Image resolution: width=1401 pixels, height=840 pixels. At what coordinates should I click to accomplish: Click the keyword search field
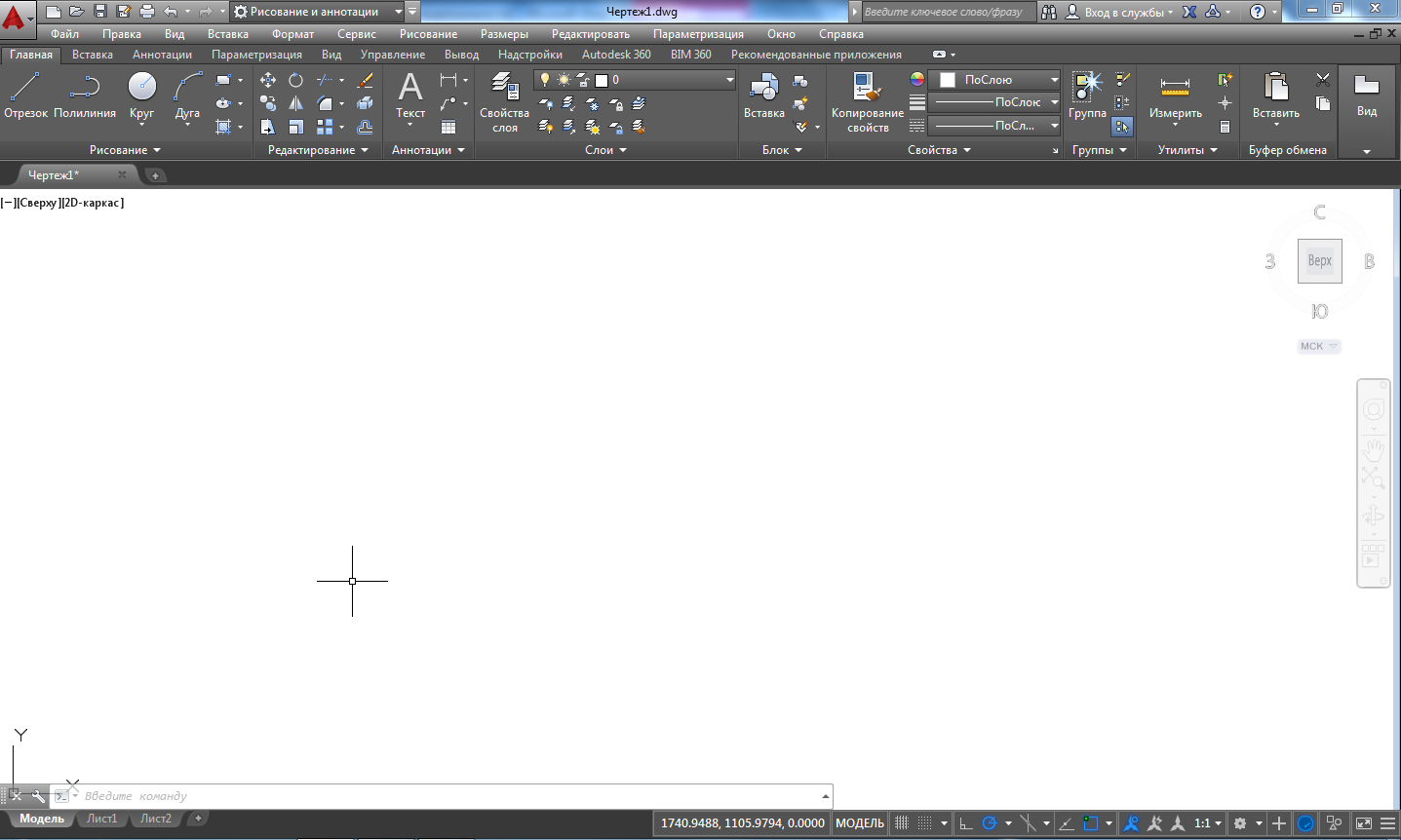click(951, 12)
